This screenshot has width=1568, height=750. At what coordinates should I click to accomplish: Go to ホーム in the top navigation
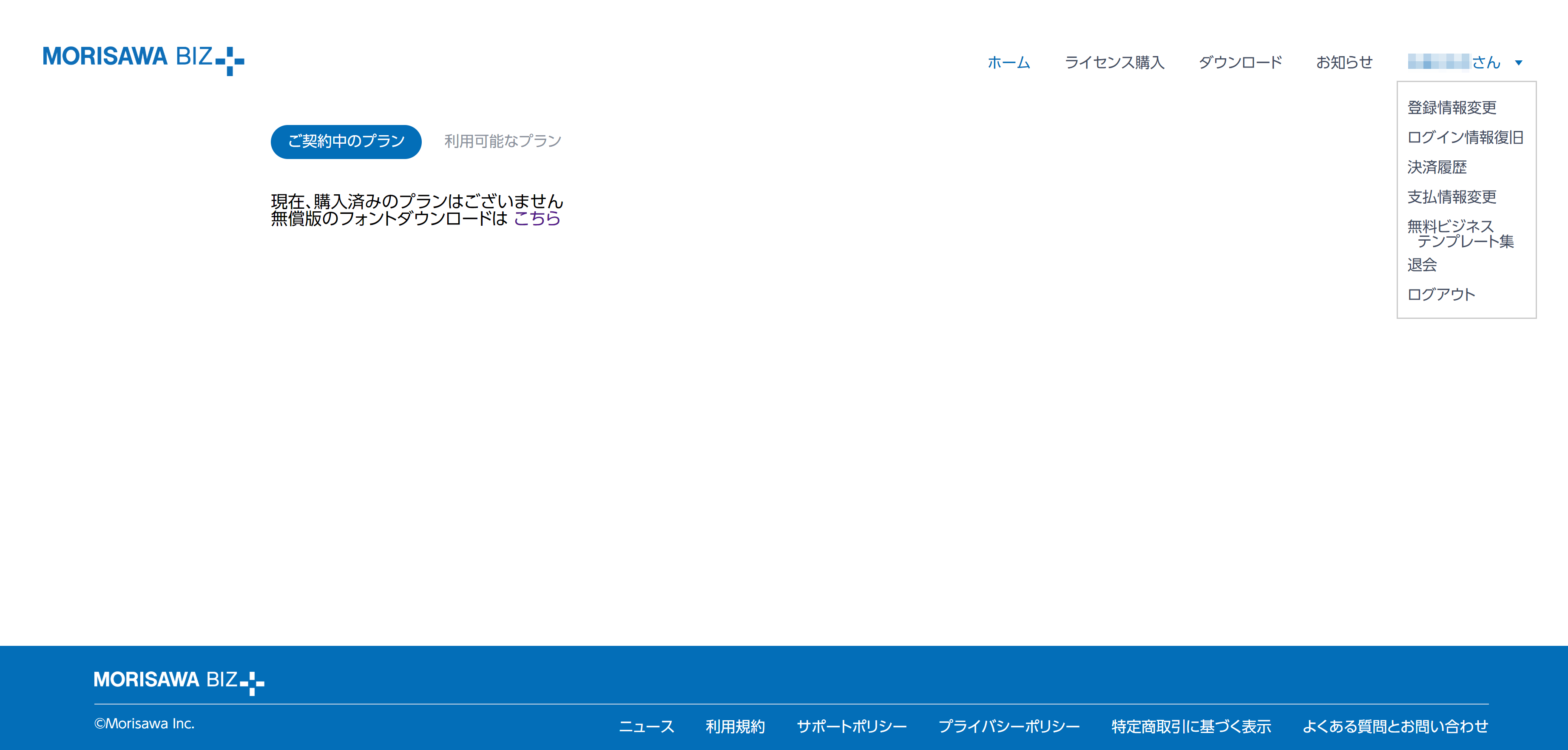tap(1008, 62)
